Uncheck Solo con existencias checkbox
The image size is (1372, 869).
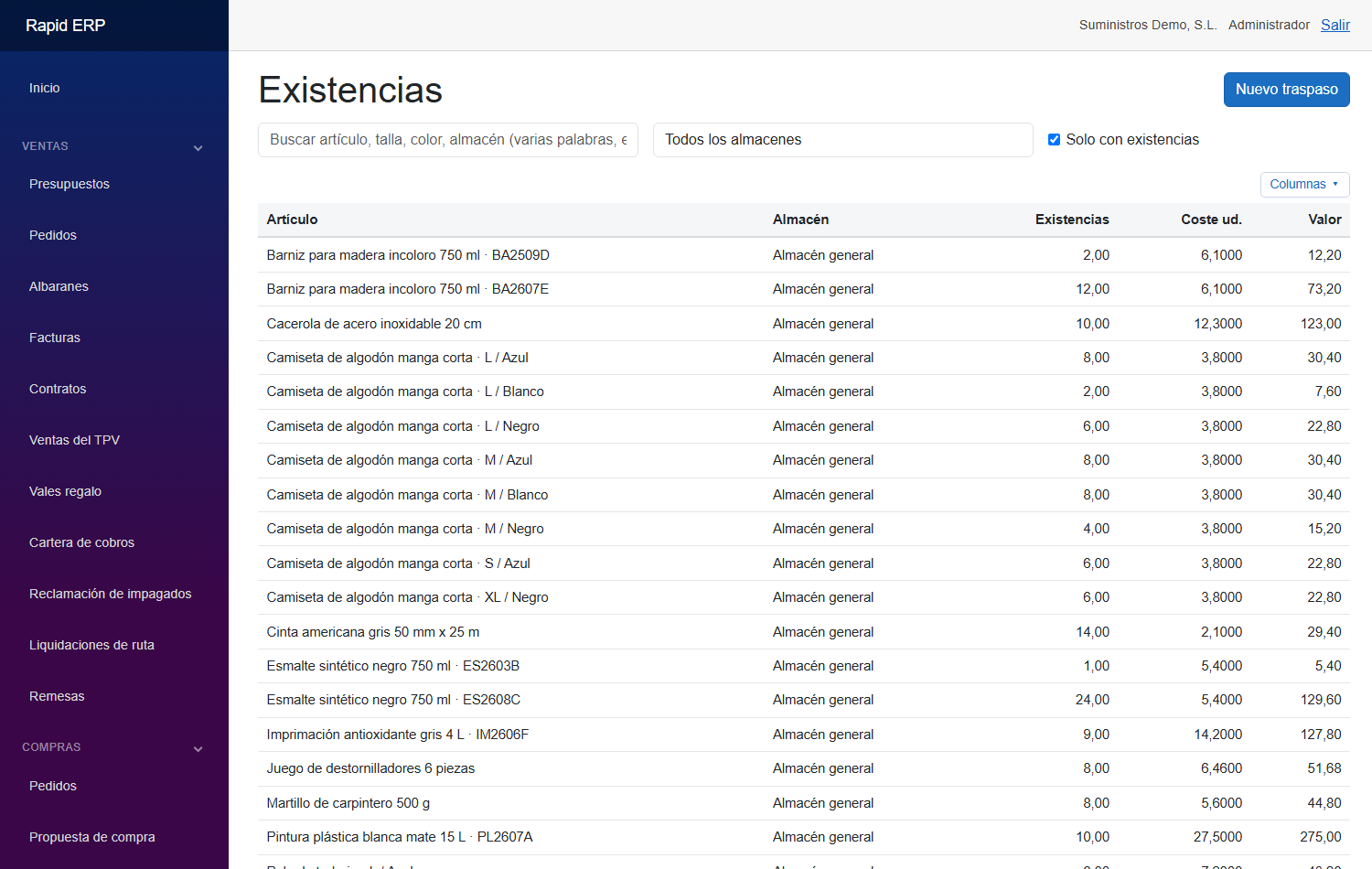coord(1054,140)
